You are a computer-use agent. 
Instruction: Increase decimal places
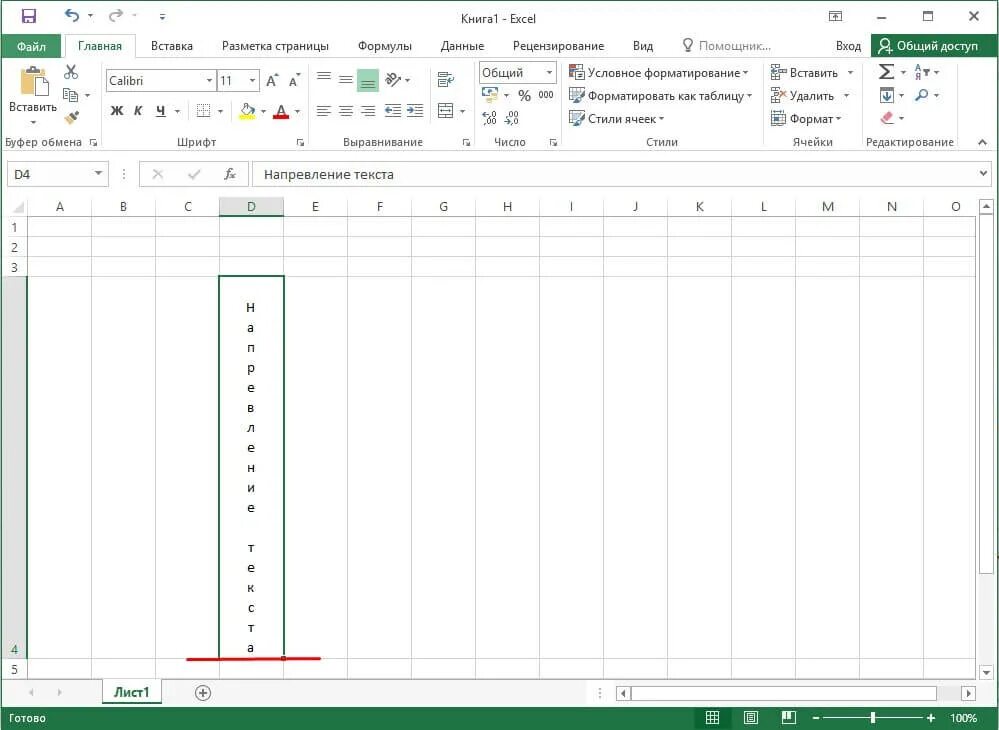pyautogui.click(x=489, y=118)
